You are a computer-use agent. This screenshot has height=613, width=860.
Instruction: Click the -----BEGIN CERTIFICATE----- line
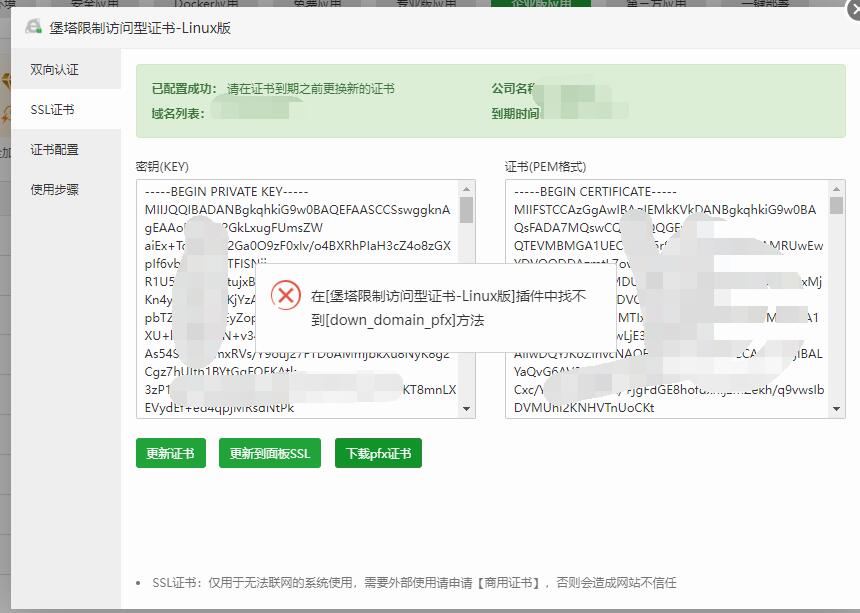[595, 192]
